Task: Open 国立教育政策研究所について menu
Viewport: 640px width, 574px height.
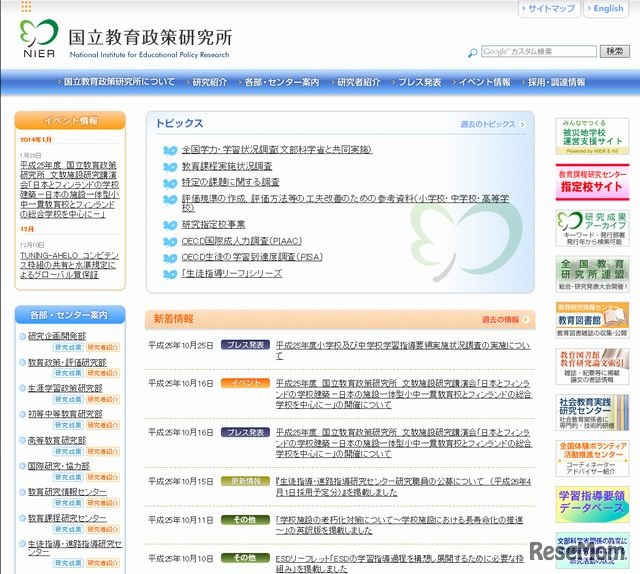Action: [x=117, y=82]
